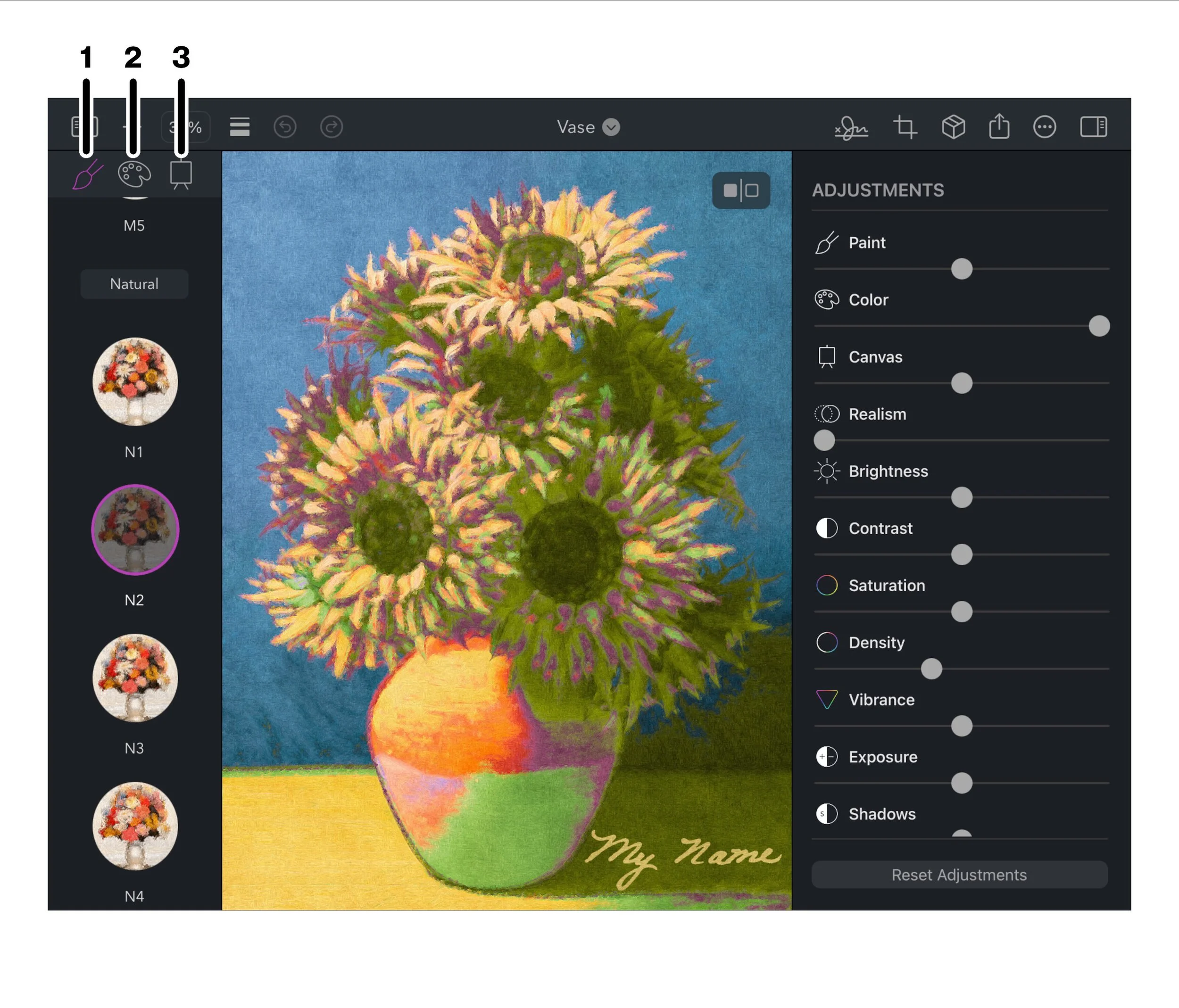1179x1008 pixels.
Task: Select the Paint brush presets tab
Action: point(87,174)
